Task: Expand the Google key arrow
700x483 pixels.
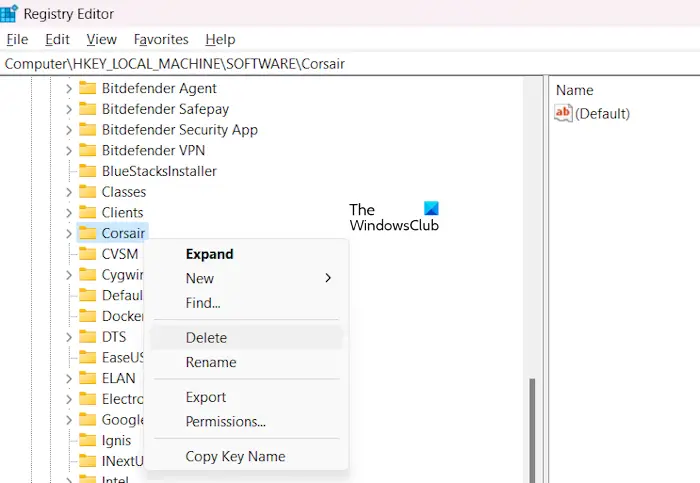Action: tap(68, 420)
